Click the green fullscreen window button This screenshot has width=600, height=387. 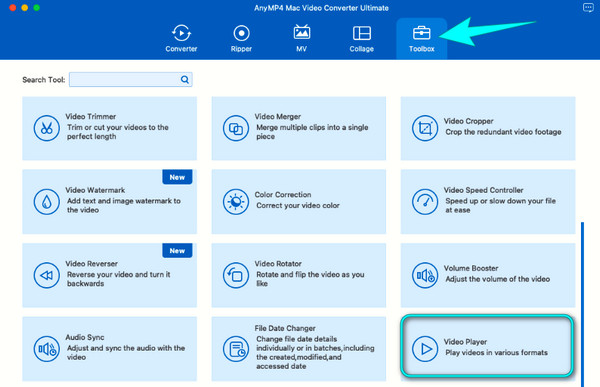click(37, 8)
